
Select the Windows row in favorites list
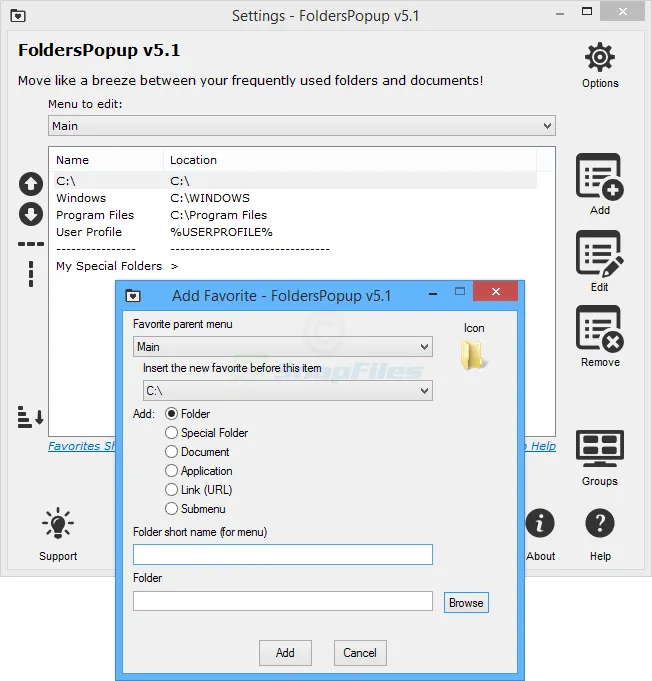pyautogui.click(x=295, y=198)
